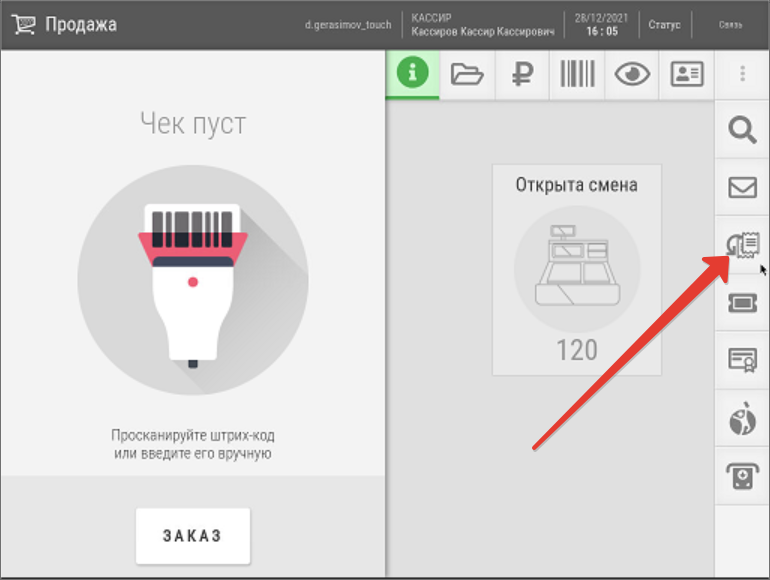770x580 pixels.
Task: Click the cashier name Кассиров Кассир Кассирович
Action: 483,32
